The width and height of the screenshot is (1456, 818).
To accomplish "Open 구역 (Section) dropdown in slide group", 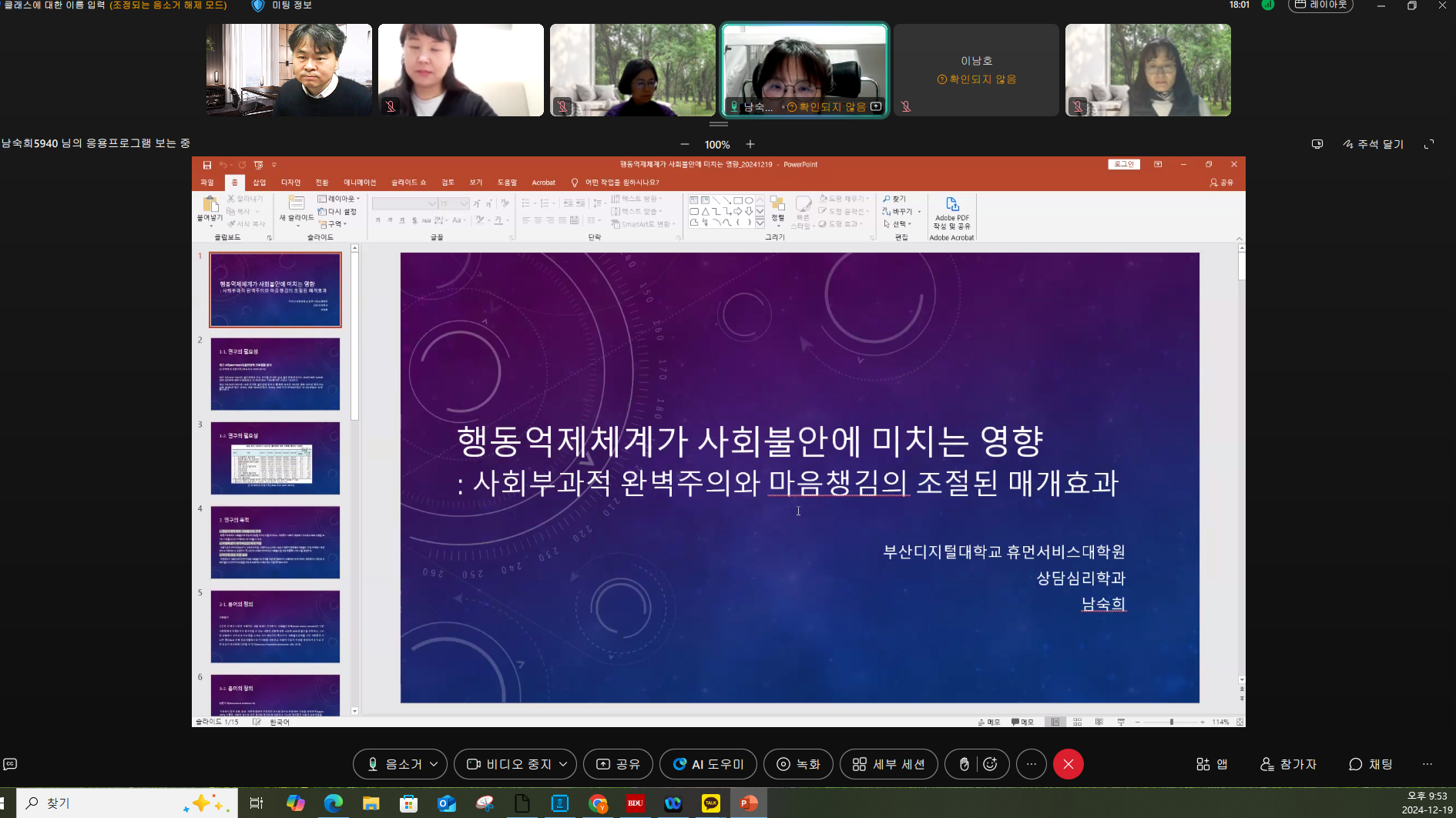I will (x=334, y=224).
